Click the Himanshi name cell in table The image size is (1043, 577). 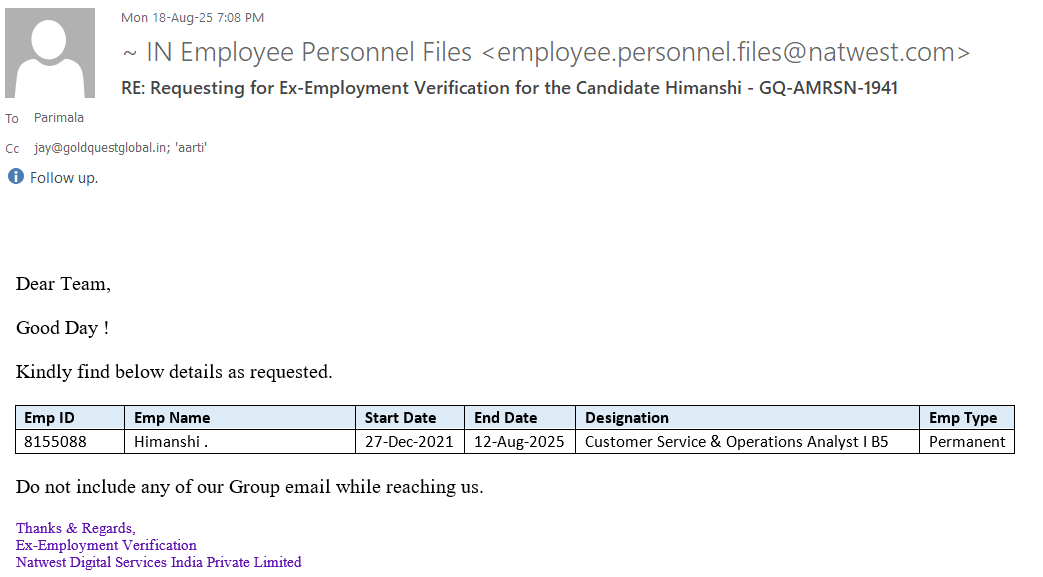[x=171, y=442]
